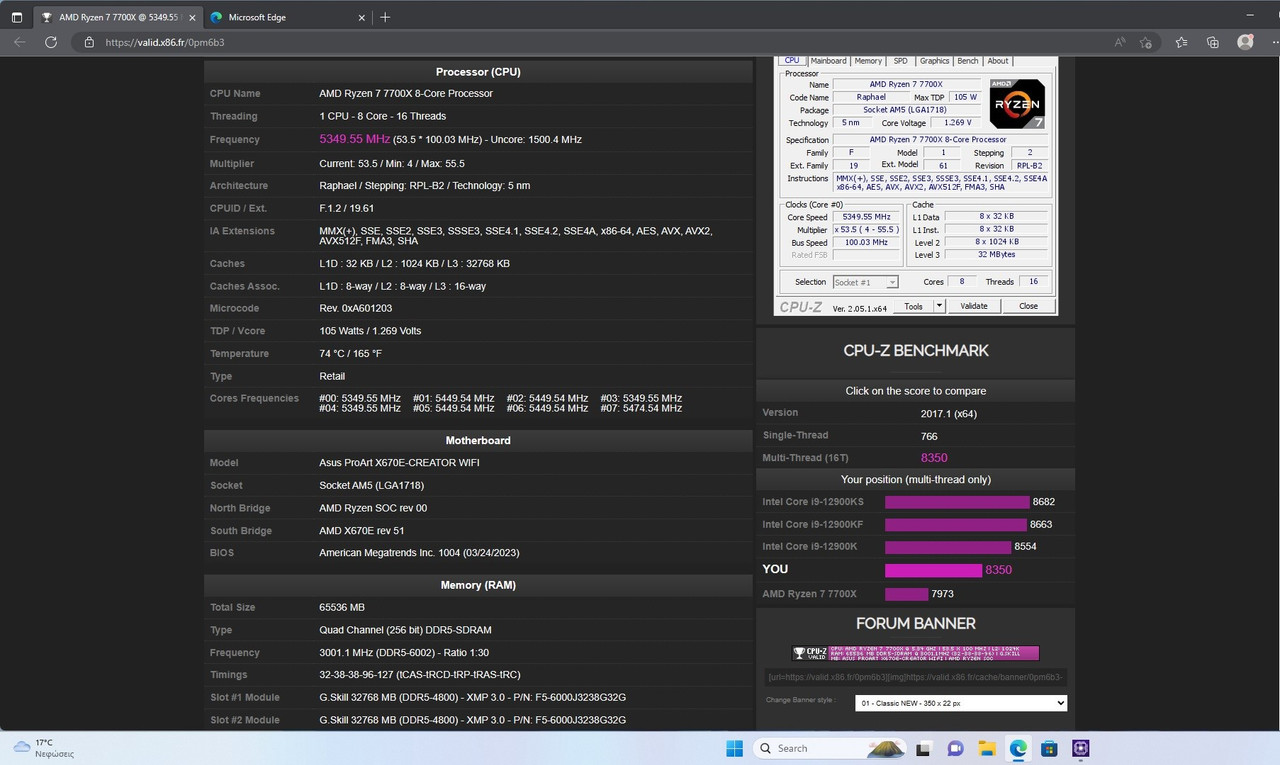Click the Multi-Thread score 8350
The image size is (1280, 765).
[x=934, y=458]
